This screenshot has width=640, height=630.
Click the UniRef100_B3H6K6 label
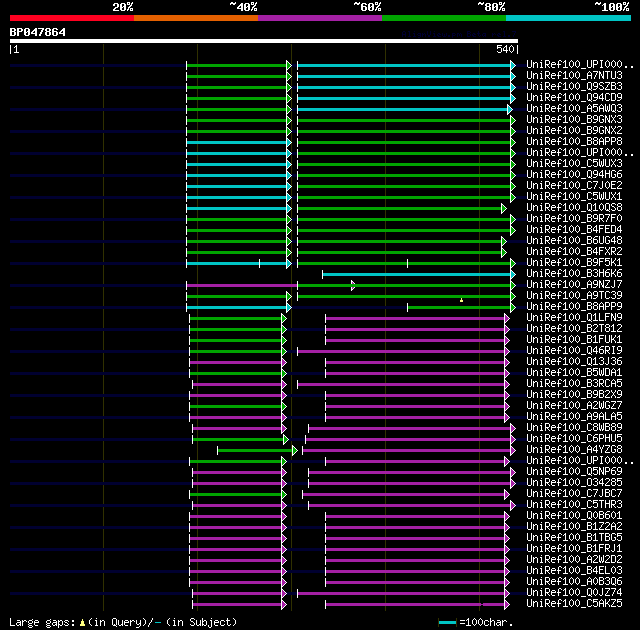click(x=574, y=274)
